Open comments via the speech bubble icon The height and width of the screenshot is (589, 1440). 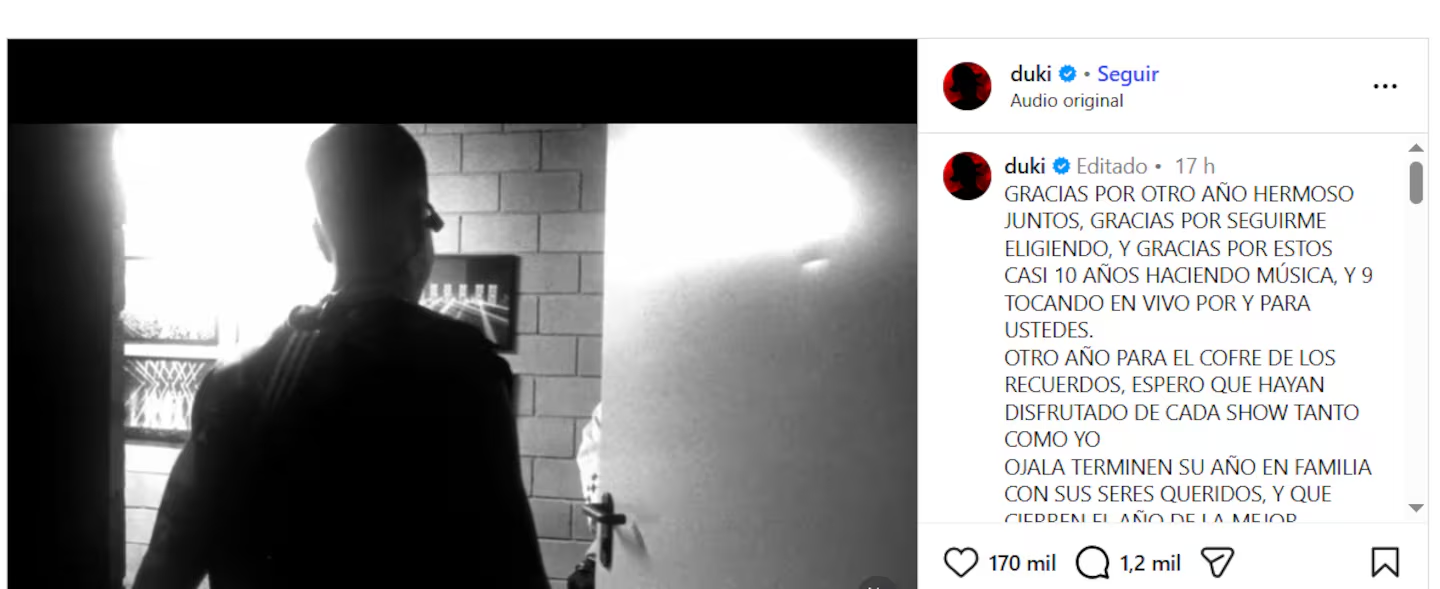pyautogui.click(x=1092, y=563)
